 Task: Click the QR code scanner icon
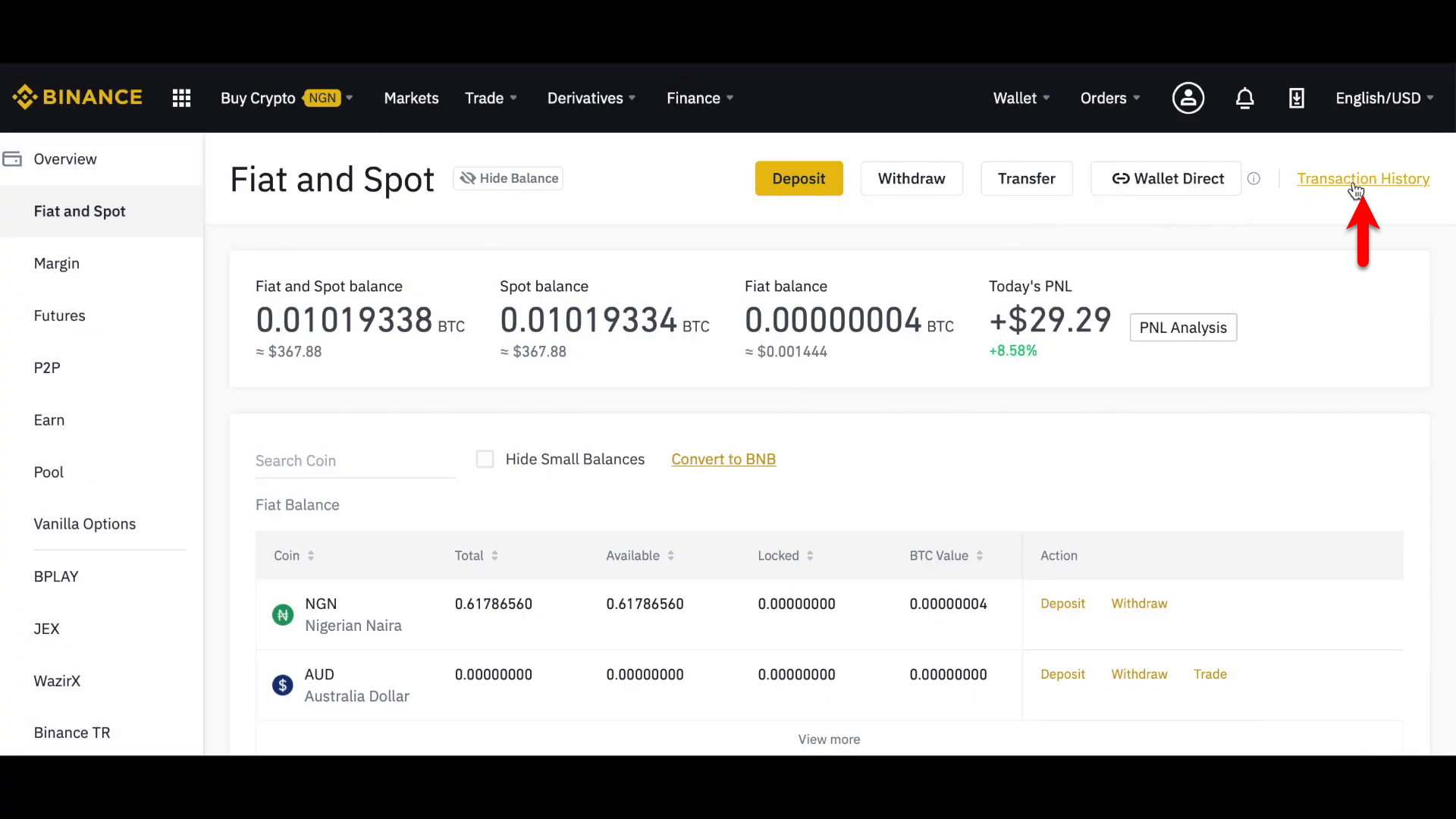point(1296,97)
